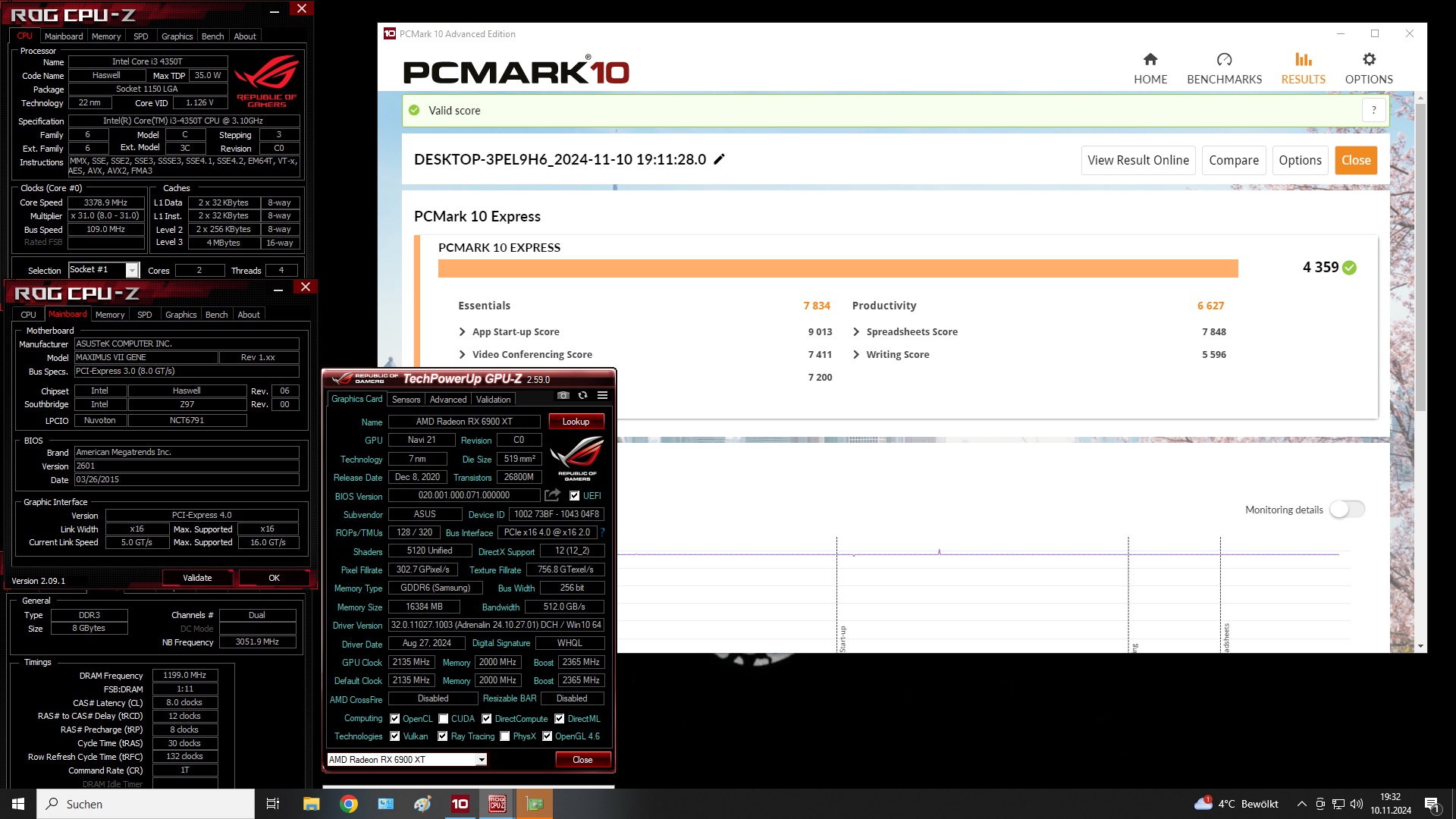Toggle DirectML checkbox
Screen dimensions: 1456x819
560,719
